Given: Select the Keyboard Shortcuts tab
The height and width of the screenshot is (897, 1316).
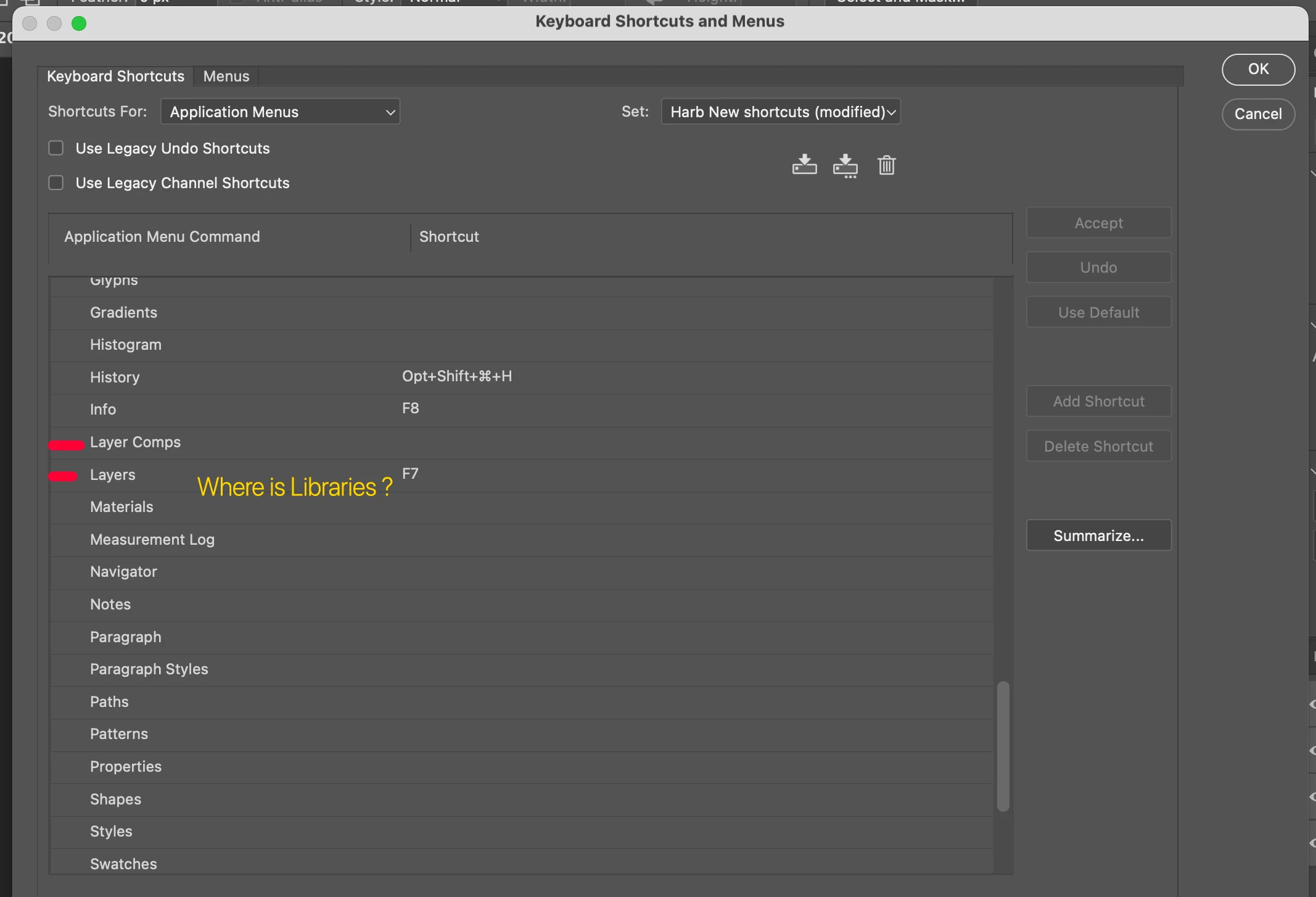Looking at the screenshot, I should tap(115, 76).
